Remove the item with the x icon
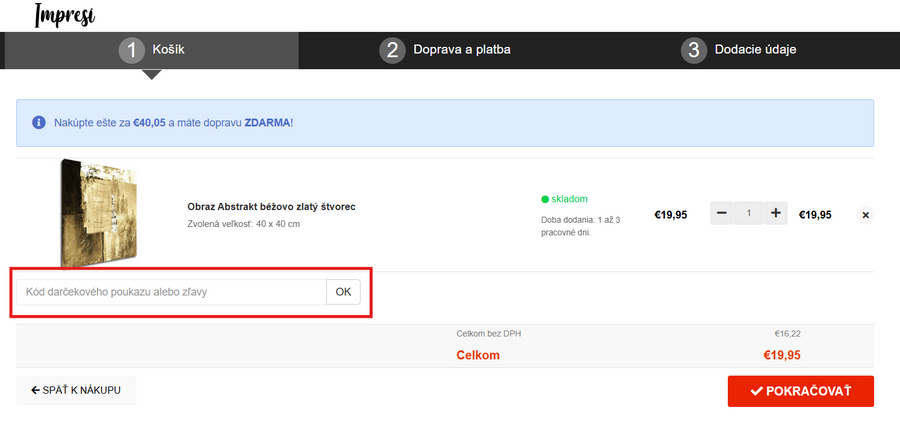Screen dimensions: 900x431 [x=865, y=215]
